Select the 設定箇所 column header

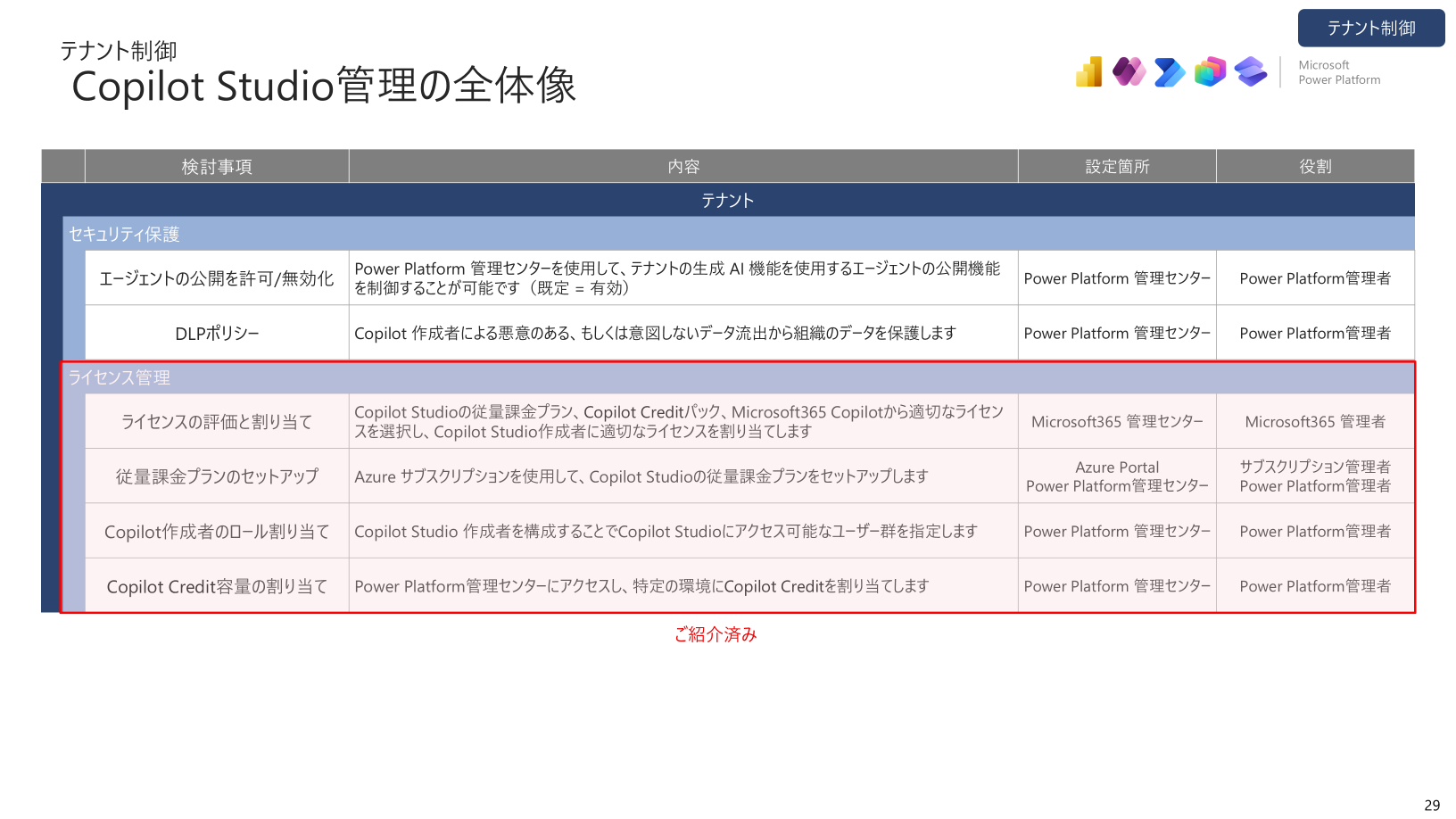[x=1117, y=167]
